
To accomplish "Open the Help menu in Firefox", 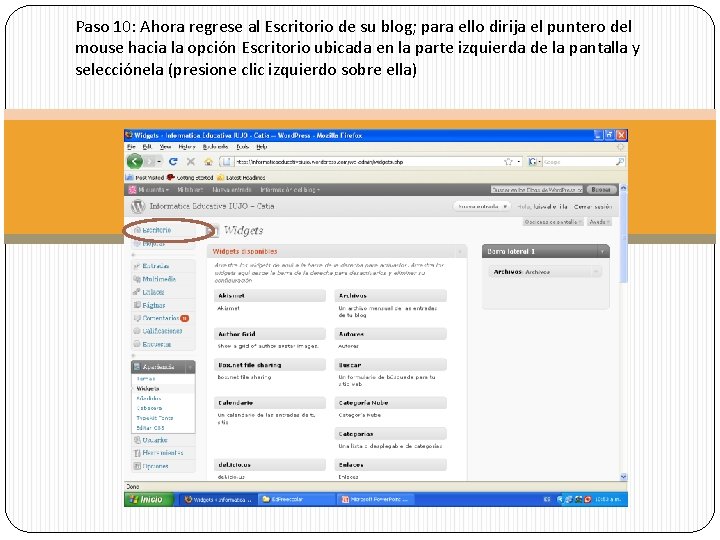I will coord(262,147).
